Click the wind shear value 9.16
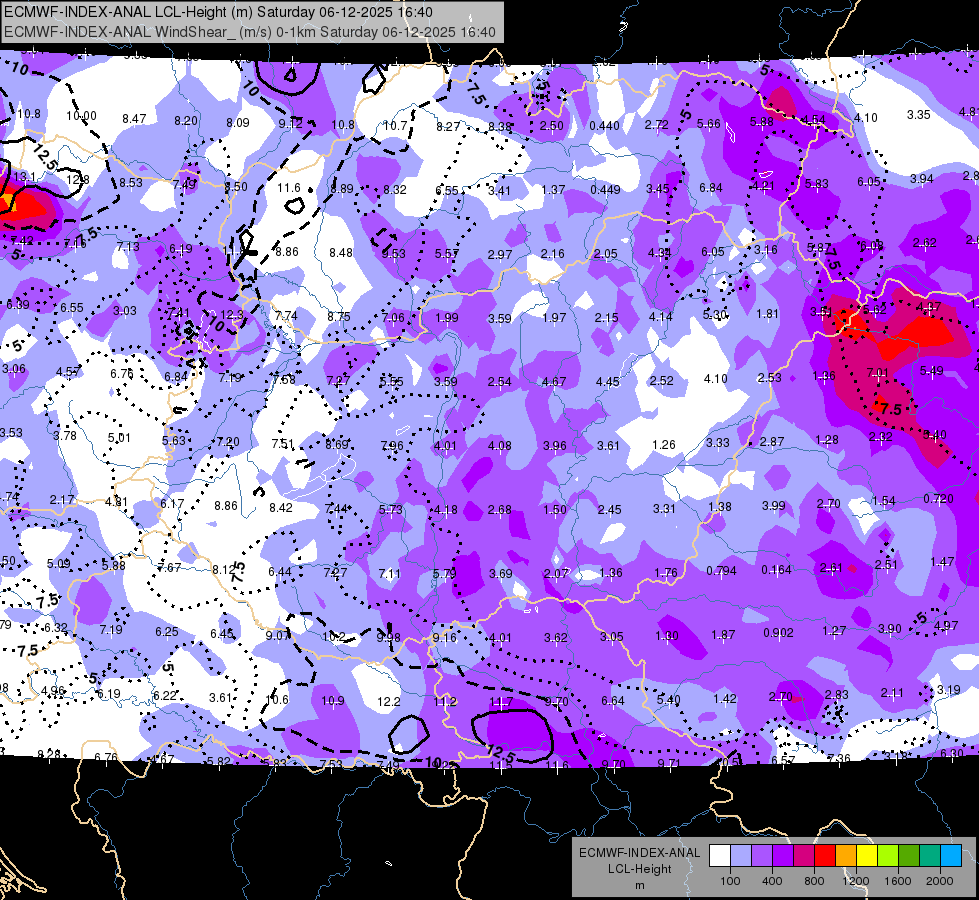 click(444, 638)
